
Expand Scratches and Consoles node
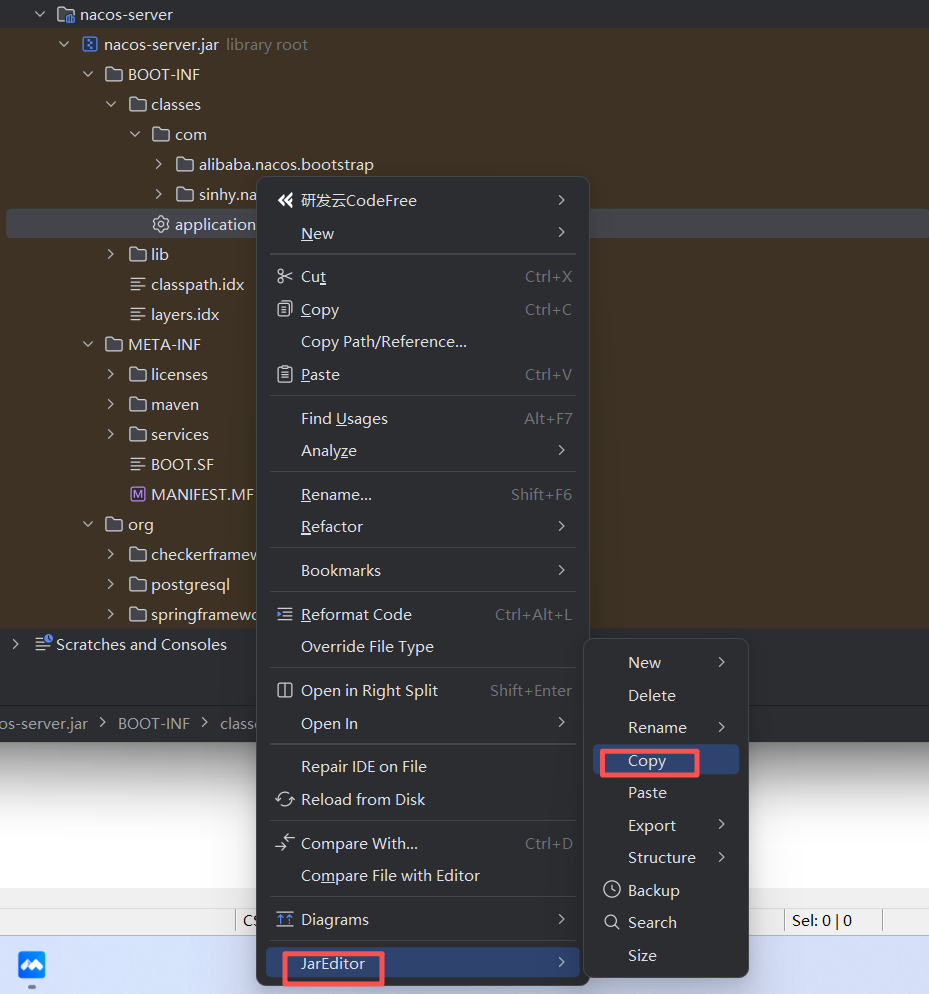tap(16, 644)
